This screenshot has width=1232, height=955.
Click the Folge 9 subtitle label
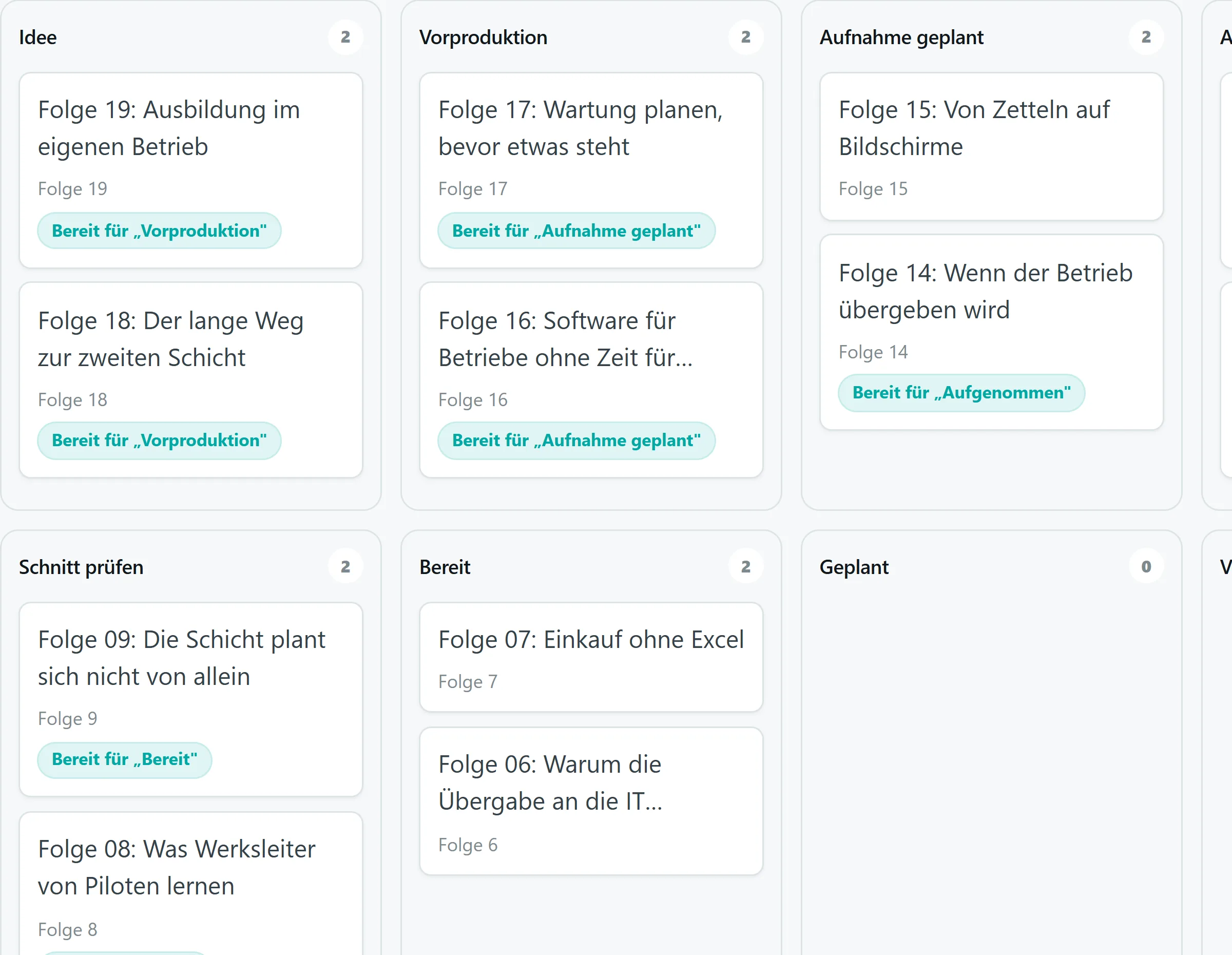[68, 719]
